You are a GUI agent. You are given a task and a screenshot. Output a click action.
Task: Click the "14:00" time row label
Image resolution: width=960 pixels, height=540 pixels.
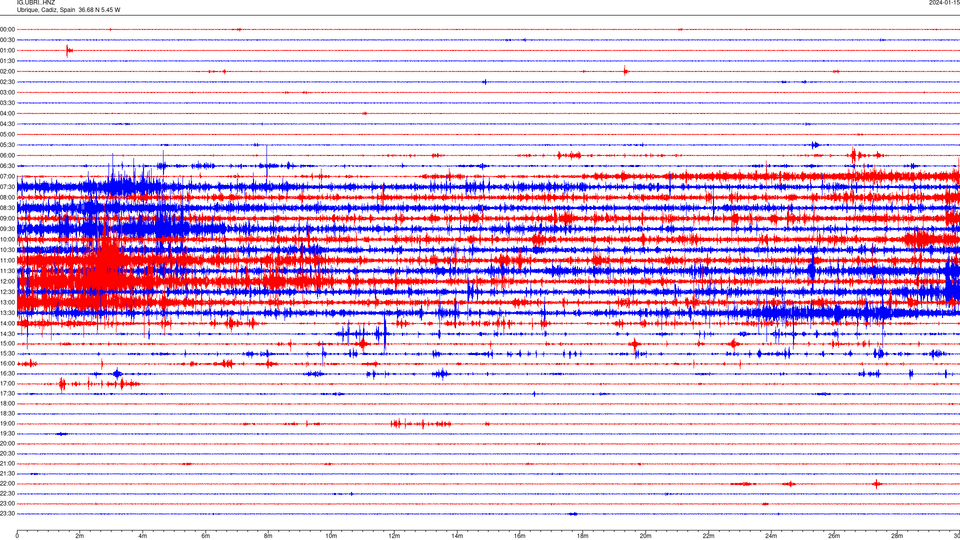click(x=7, y=323)
